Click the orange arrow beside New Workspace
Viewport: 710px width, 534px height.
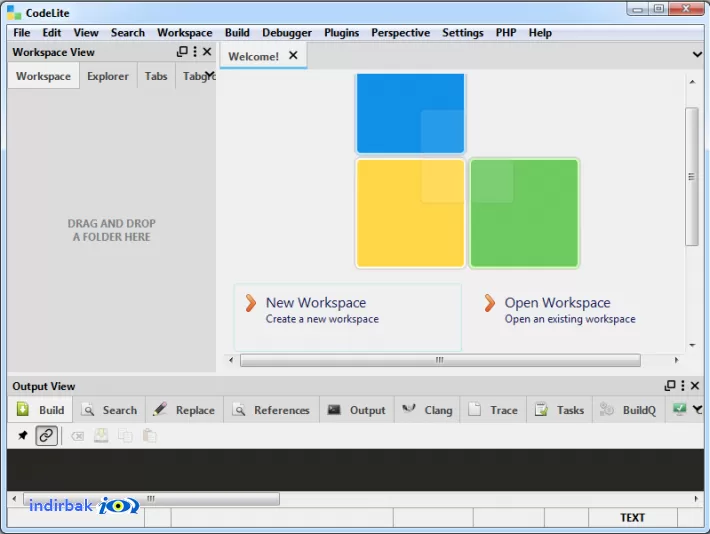[250, 303]
